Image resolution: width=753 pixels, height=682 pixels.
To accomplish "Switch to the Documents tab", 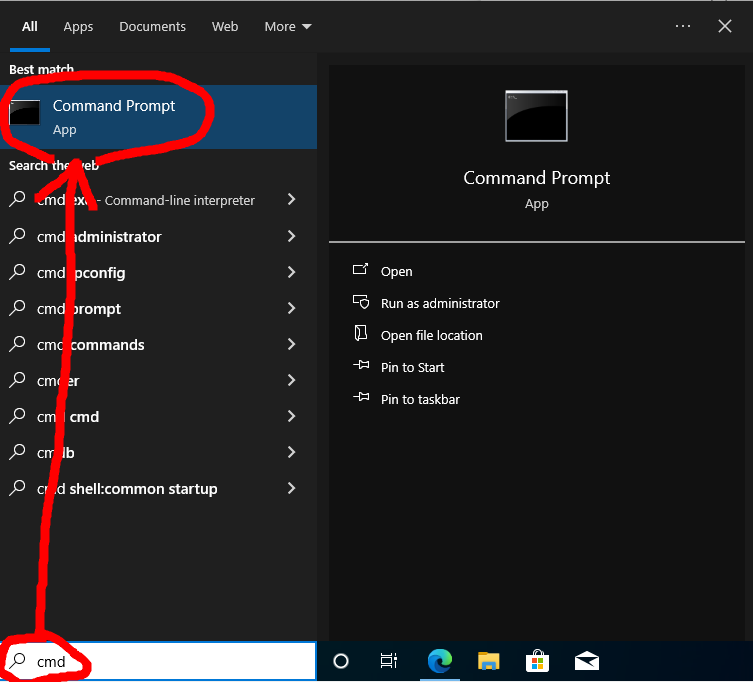I will 152,26.
